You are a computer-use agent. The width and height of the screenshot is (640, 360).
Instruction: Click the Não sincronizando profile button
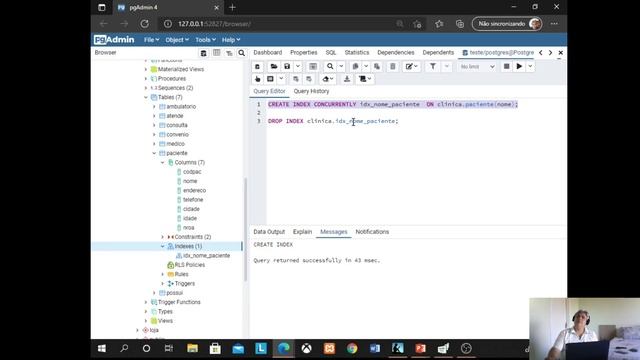(x=507, y=24)
